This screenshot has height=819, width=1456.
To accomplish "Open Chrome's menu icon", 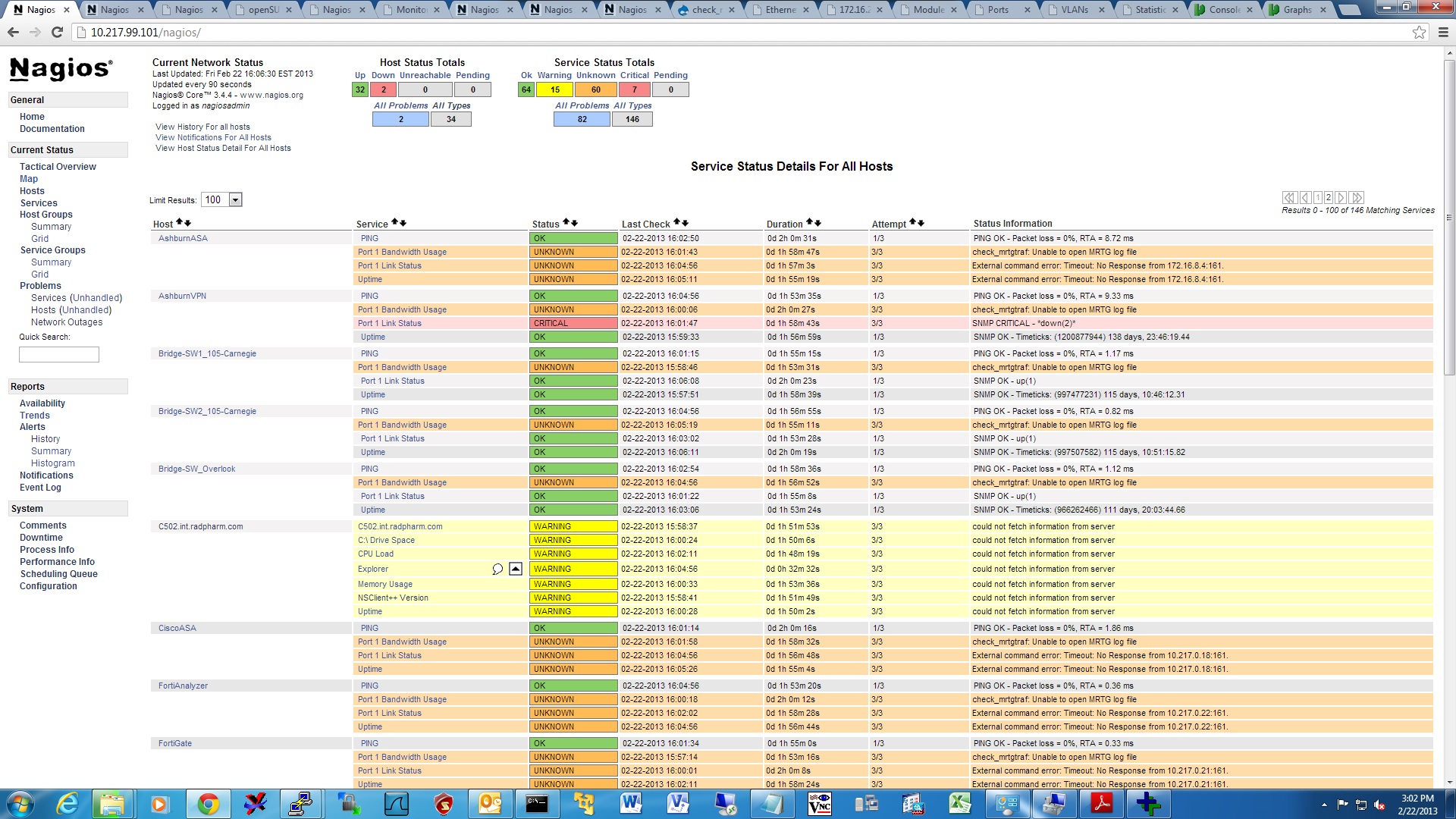I will click(x=1442, y=33).
